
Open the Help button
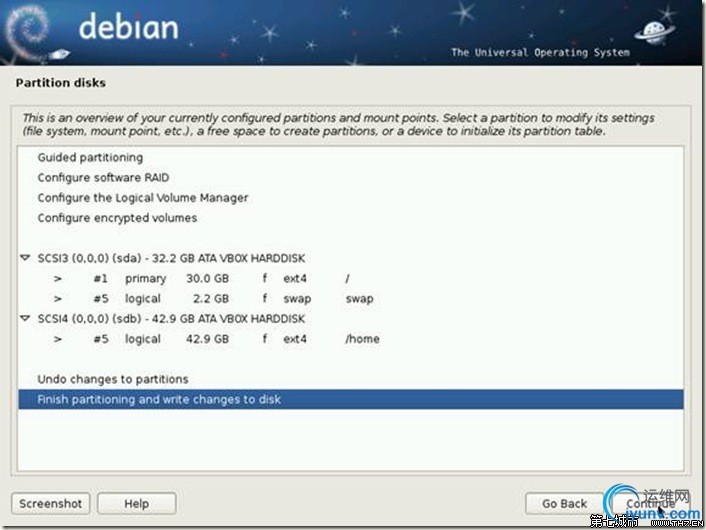tap(136, 503)
